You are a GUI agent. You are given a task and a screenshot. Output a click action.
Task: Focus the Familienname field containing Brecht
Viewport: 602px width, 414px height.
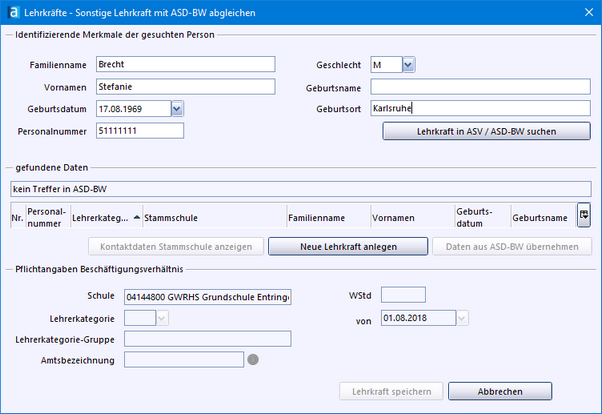185,65
